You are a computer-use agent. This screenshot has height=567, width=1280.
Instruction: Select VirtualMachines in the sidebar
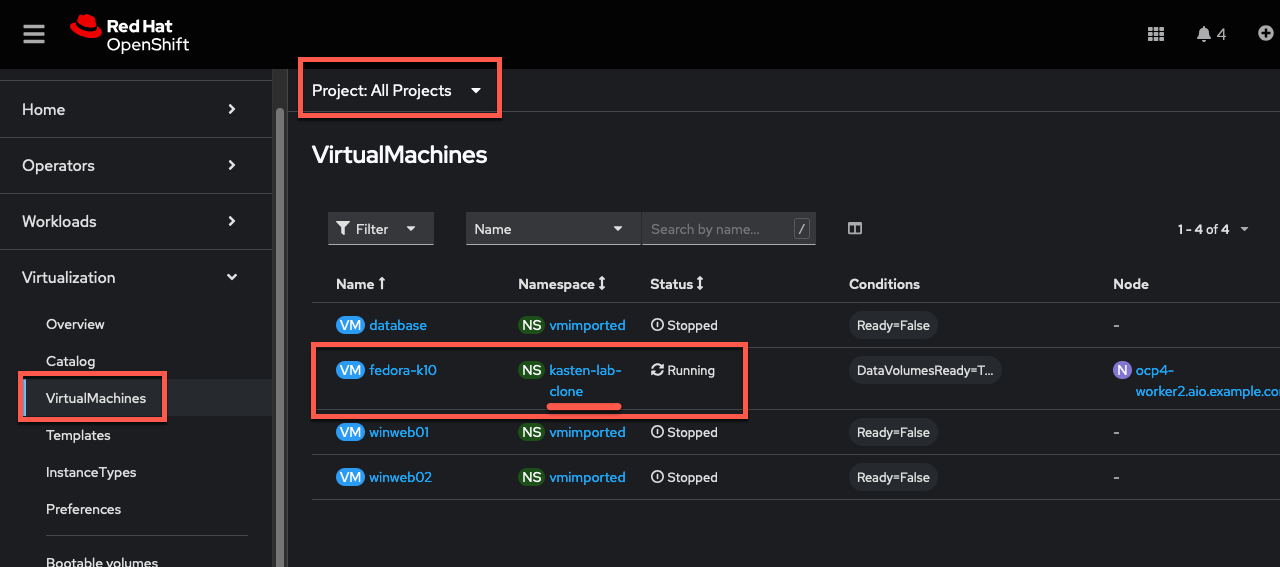click(96, 398)
